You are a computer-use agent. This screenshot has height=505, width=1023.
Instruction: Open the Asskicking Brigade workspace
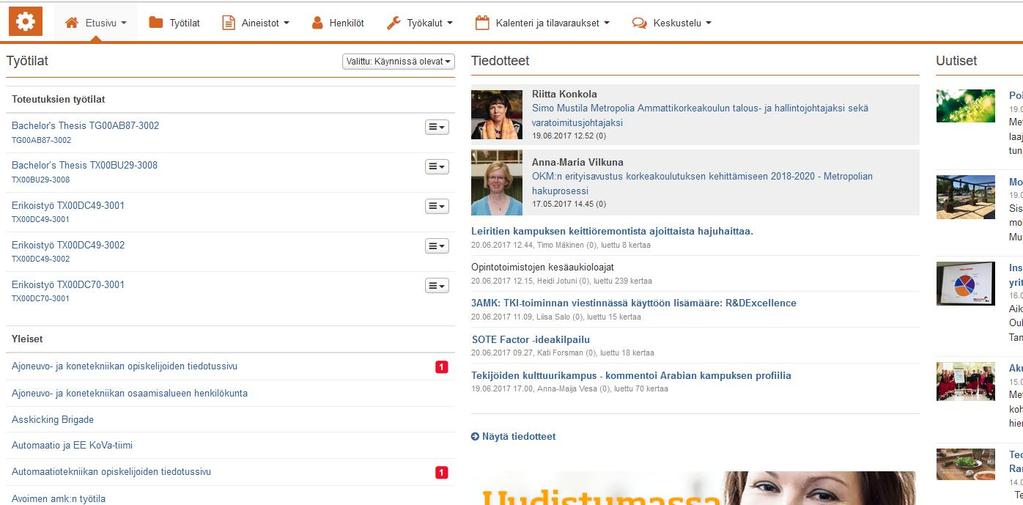click(x=52, y=420)
